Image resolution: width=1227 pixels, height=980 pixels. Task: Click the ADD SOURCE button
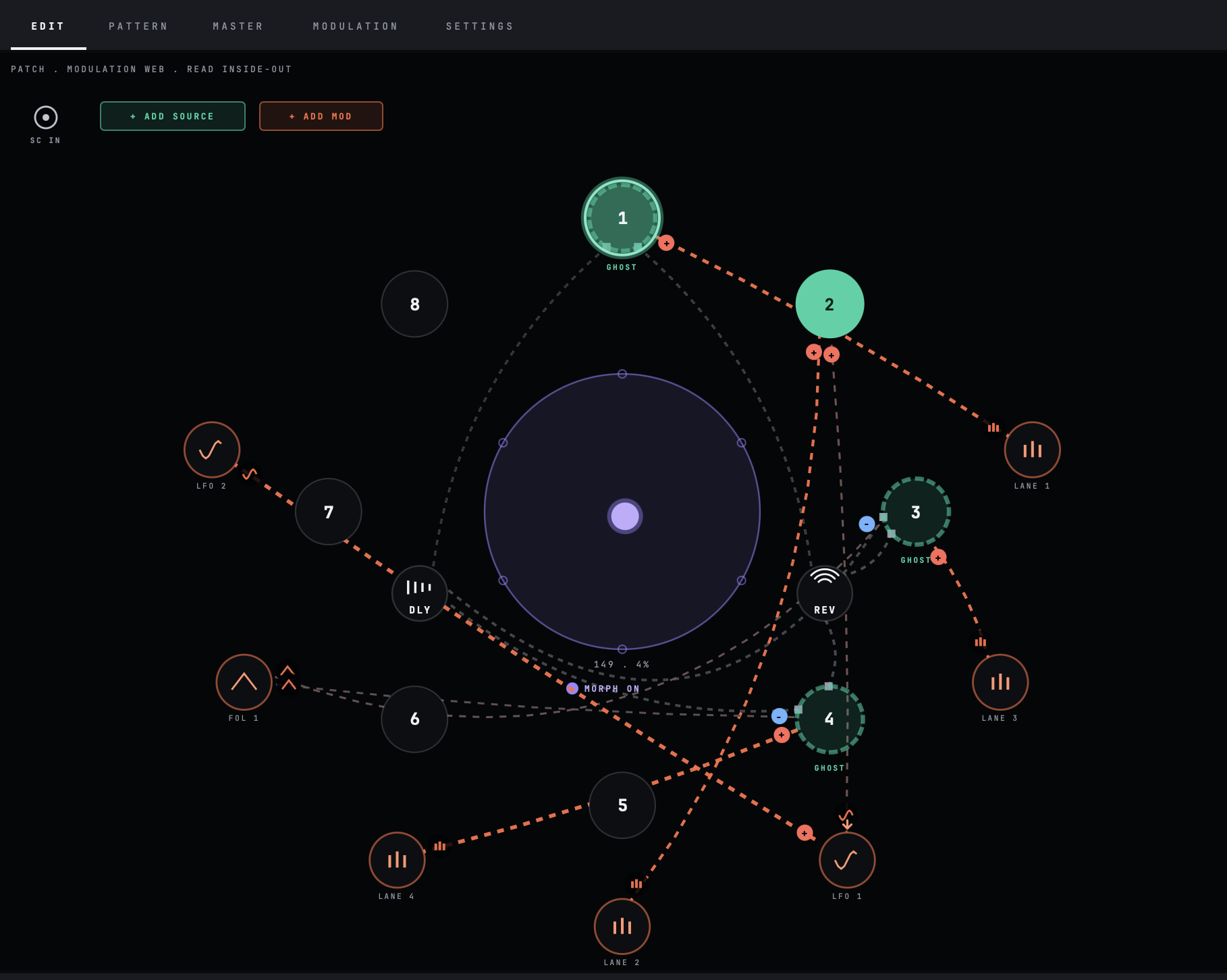click(173, 116)
